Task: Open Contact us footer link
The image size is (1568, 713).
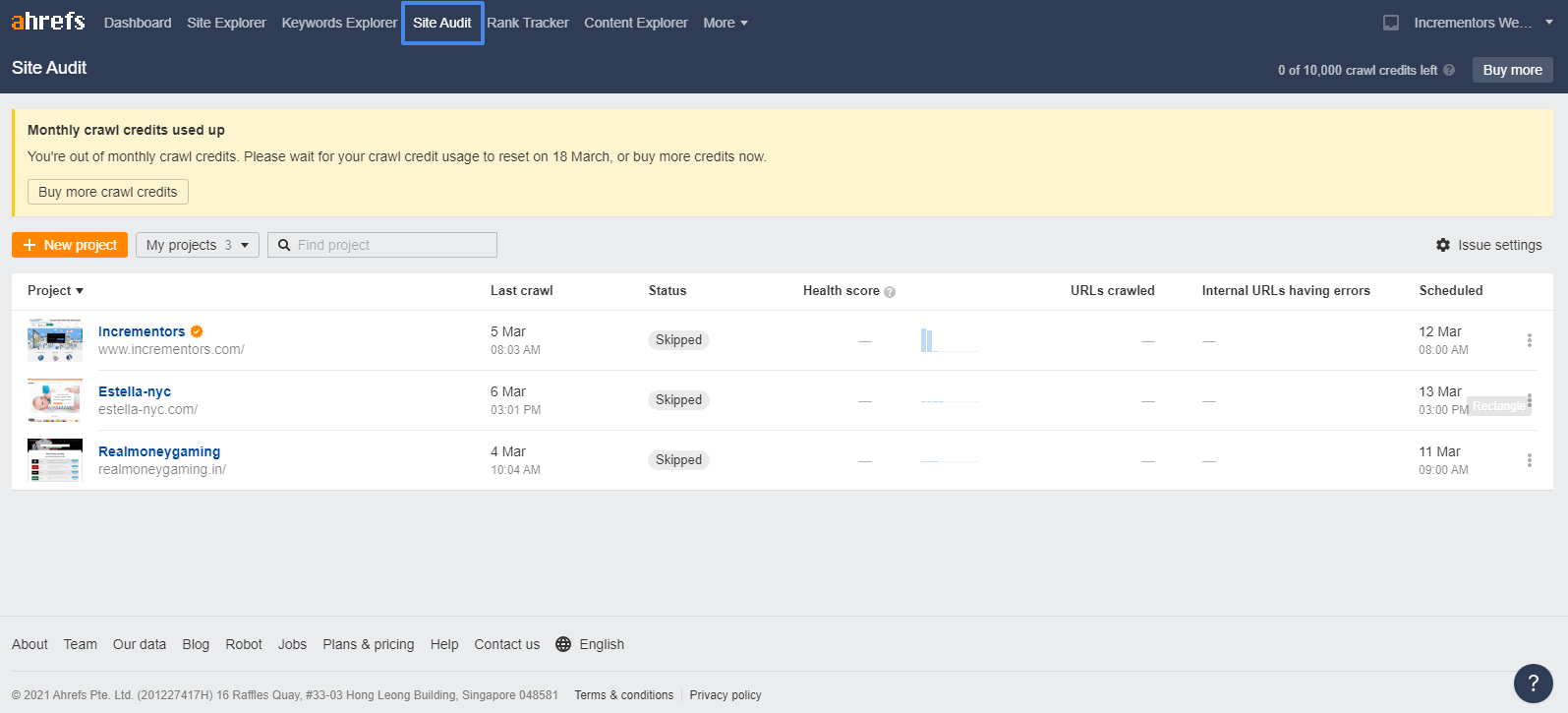Action: [507, 644]
